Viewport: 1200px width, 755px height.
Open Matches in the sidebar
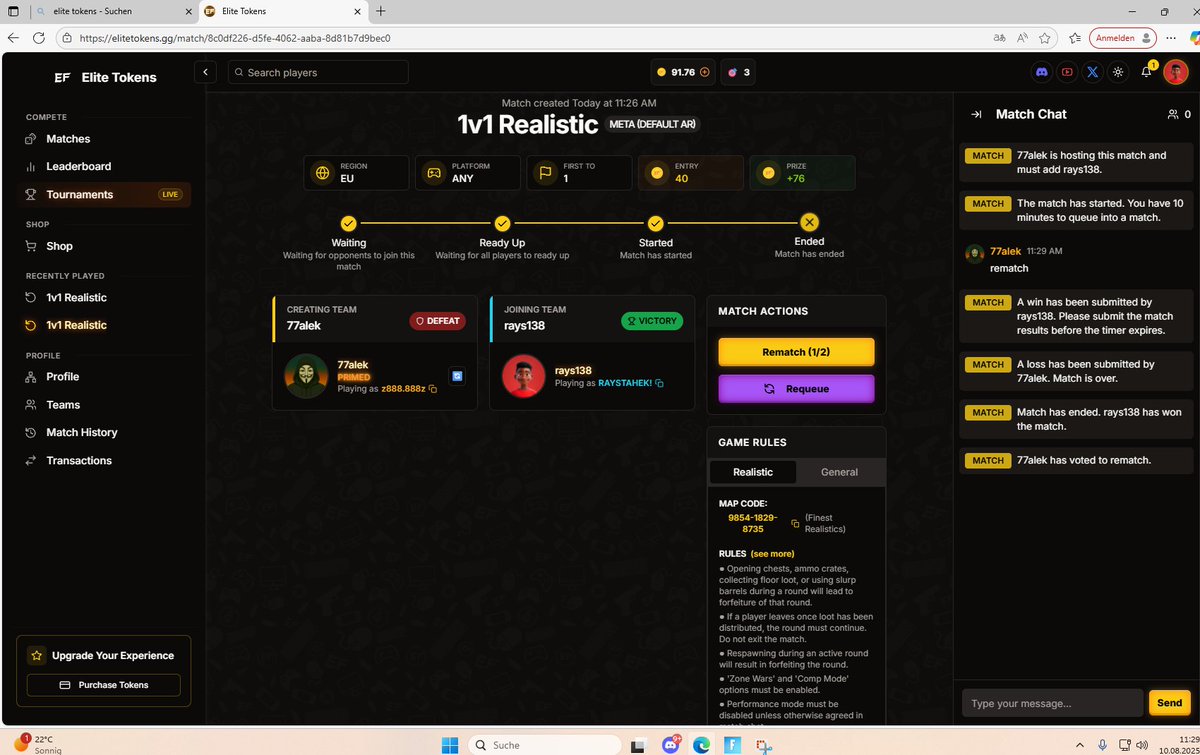tap(68, 139)
